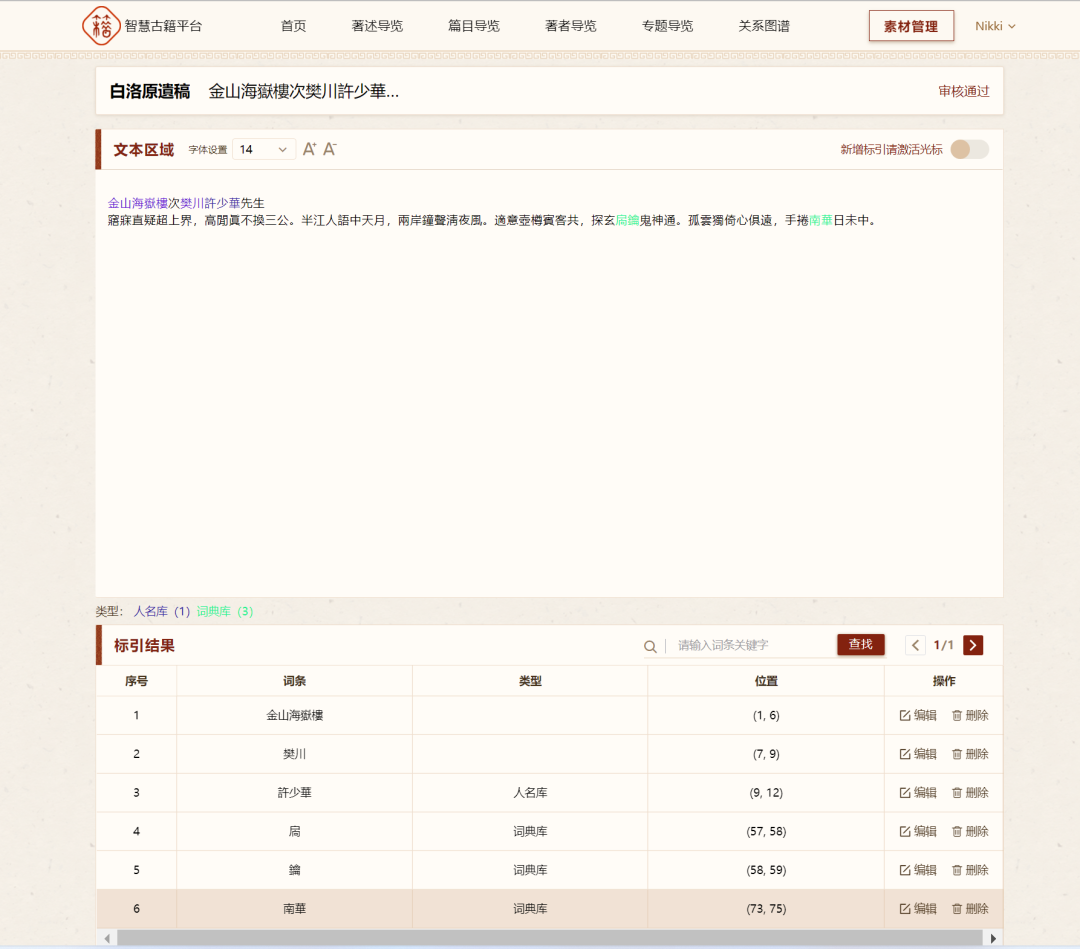Click the 智慧古籍平台 site name
The height and width of the screenshot is (949, 1080).
coord(163,26)
